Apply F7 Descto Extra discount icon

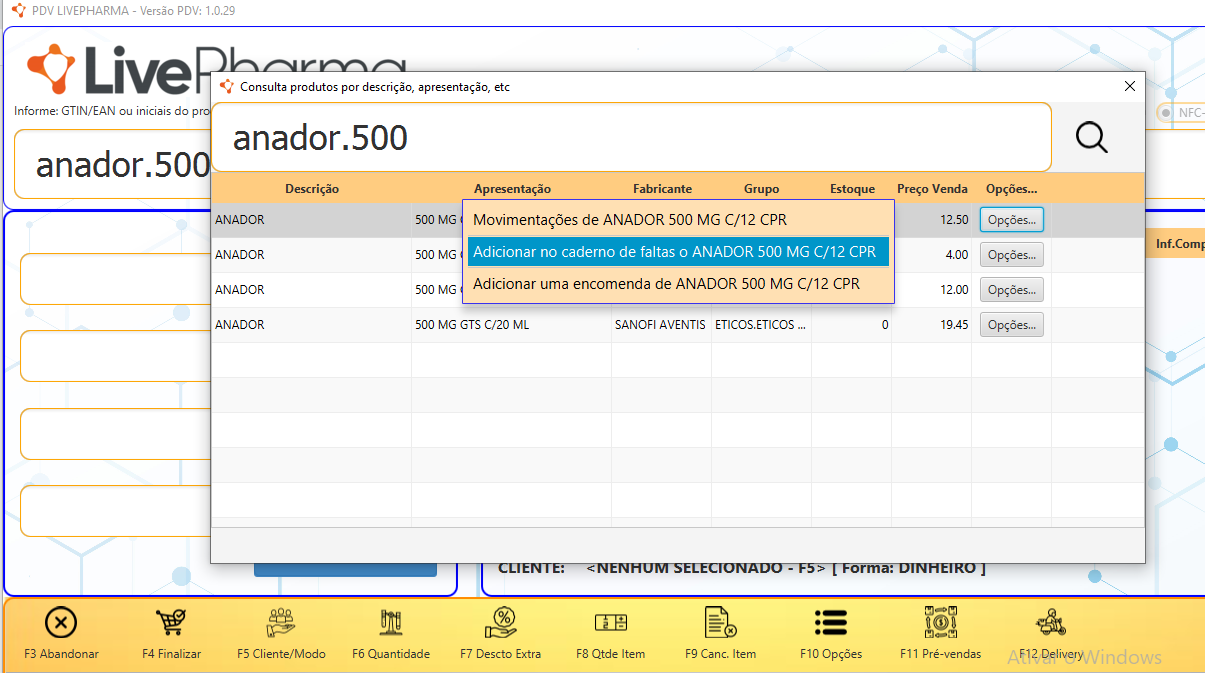500,623
